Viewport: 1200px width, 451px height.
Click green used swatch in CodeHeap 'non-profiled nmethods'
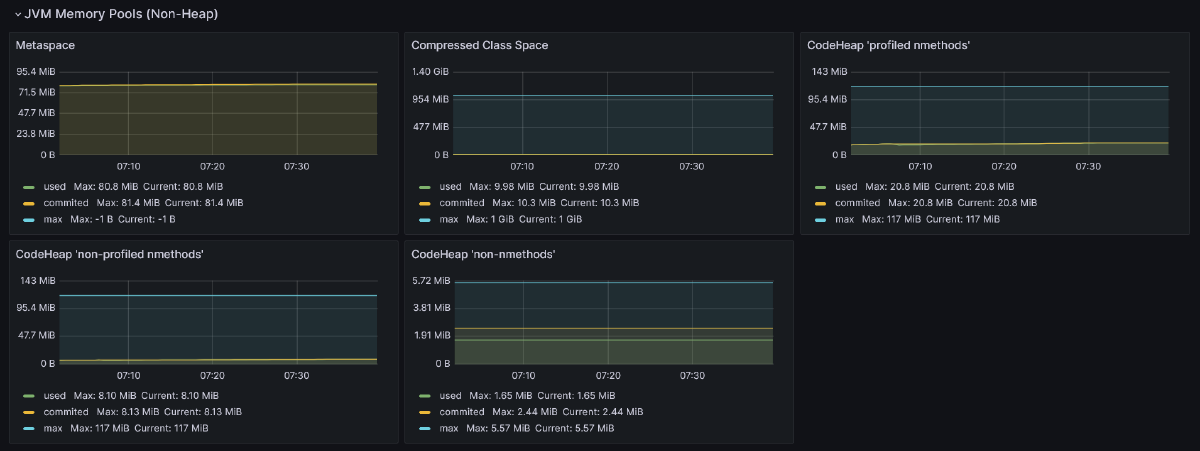[28, 396]
